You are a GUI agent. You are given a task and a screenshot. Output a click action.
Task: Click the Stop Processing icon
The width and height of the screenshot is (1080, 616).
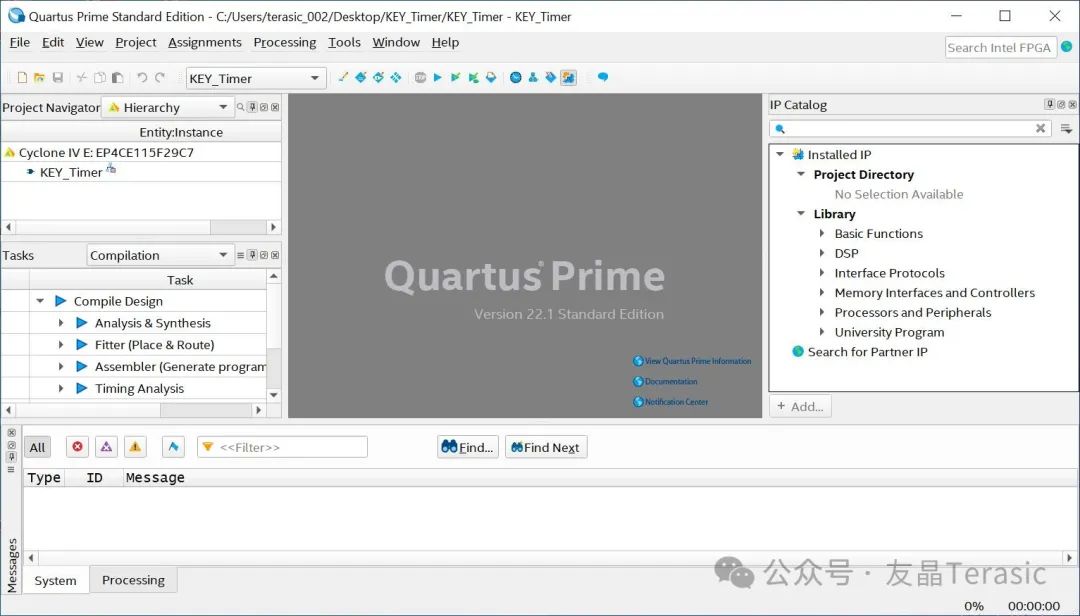pyautogui.click(x=420, y=77)
